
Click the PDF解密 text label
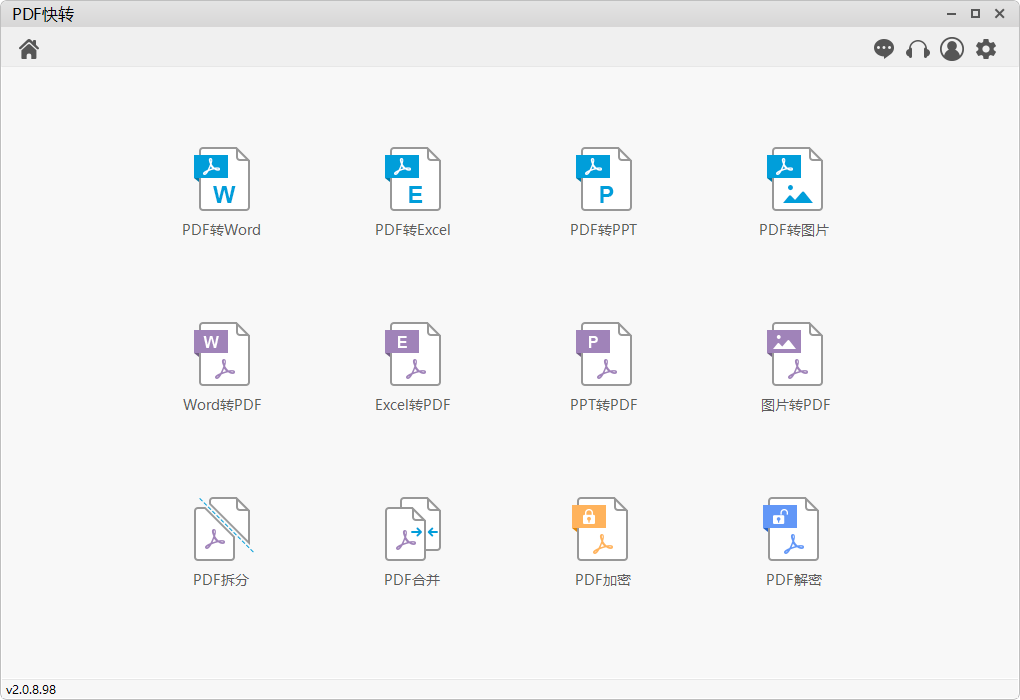(x=794, y=580)
